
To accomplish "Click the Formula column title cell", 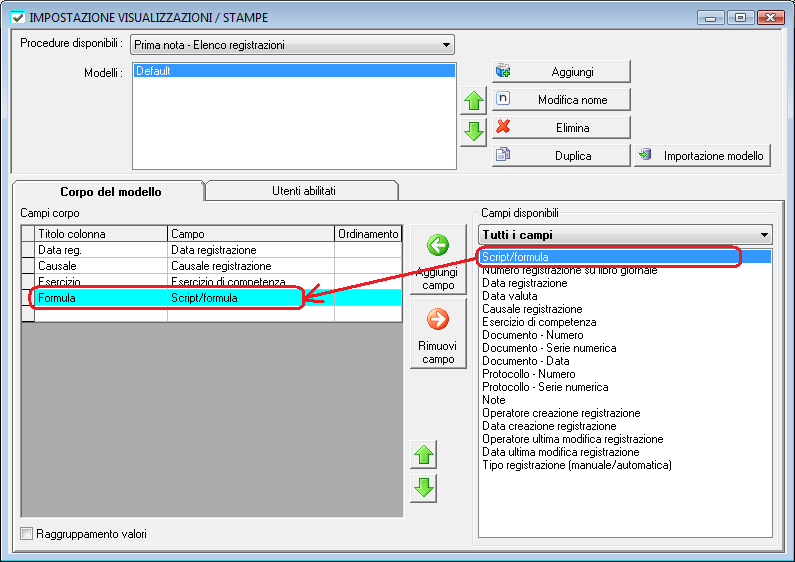I will [x=101, y=298].
